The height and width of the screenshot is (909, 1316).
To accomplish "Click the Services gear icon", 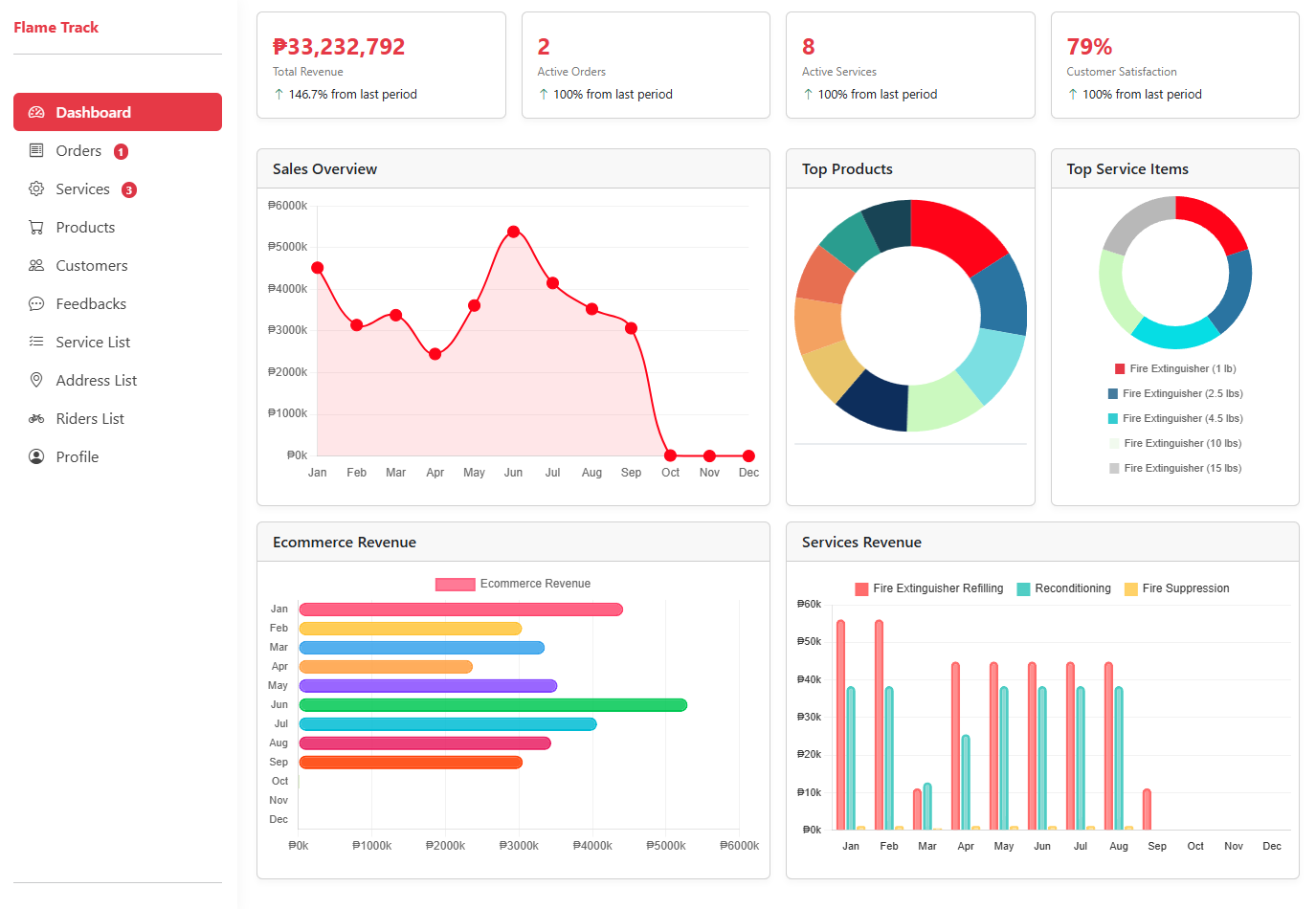I will [36, 188].
